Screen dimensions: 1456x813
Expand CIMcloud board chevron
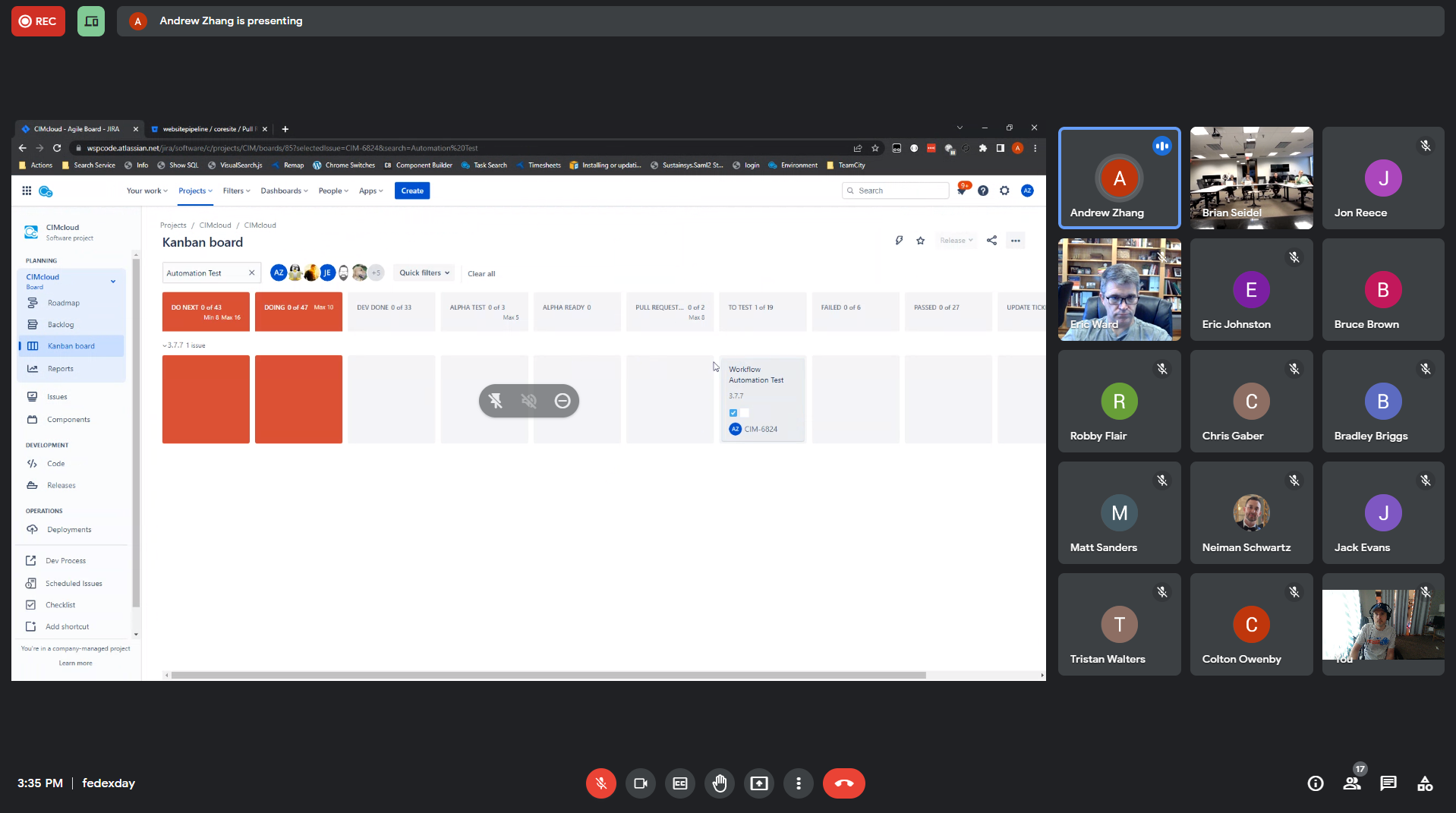113,282
